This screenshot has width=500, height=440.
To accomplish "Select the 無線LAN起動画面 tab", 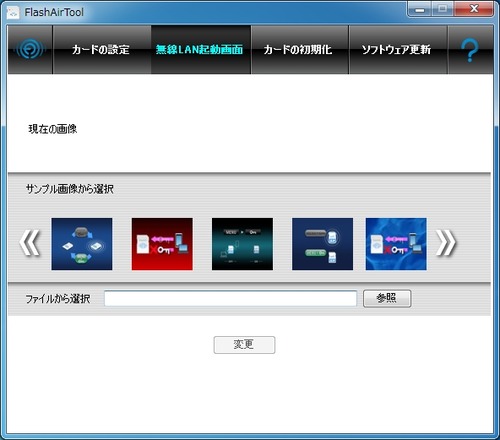I will click(x=200, y=50).
